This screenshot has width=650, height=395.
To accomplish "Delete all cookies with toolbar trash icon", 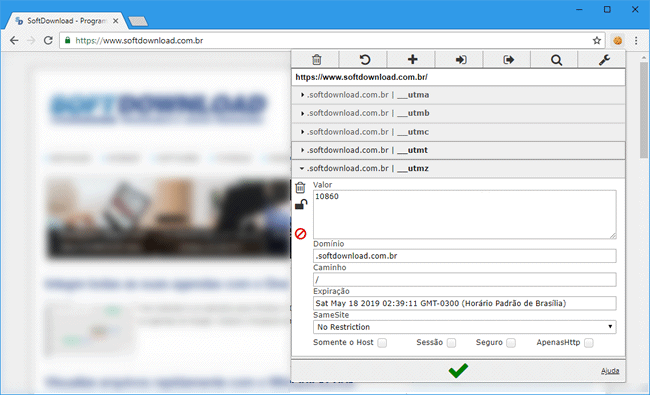I will coord(316,60).
